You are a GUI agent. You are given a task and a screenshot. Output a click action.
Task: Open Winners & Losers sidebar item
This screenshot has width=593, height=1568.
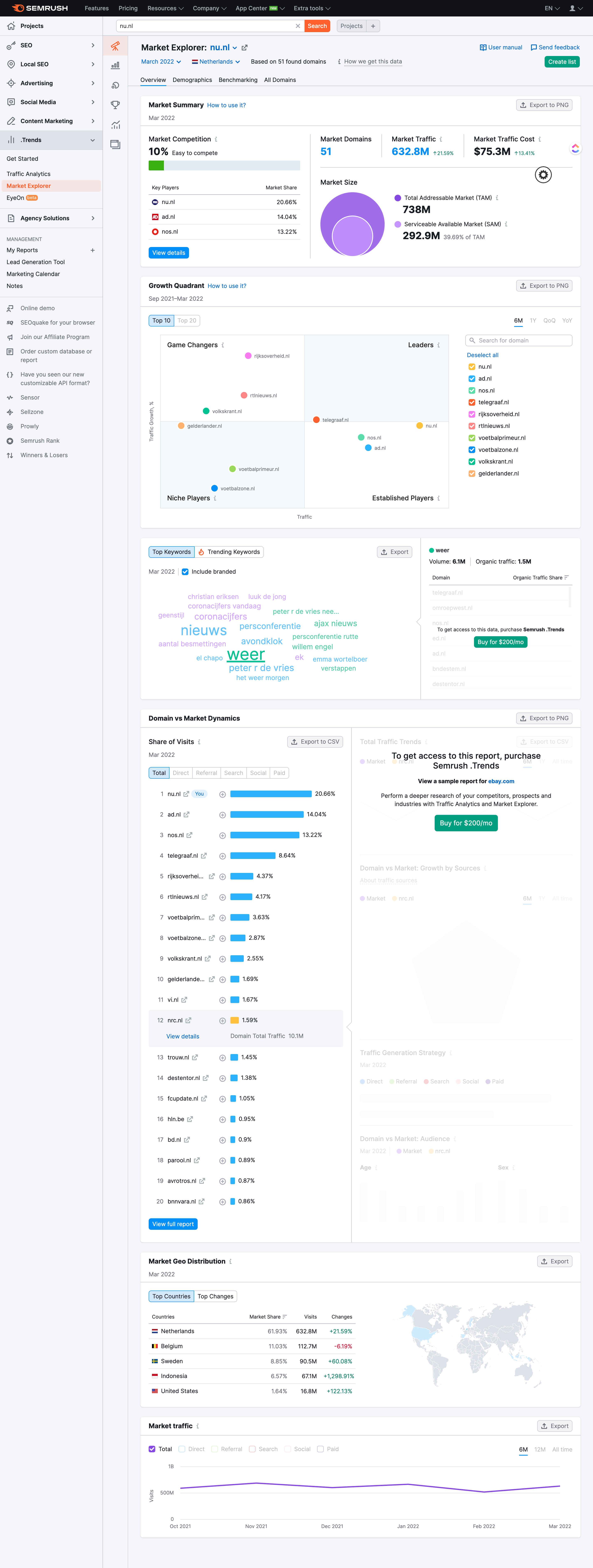click(44, 455)
